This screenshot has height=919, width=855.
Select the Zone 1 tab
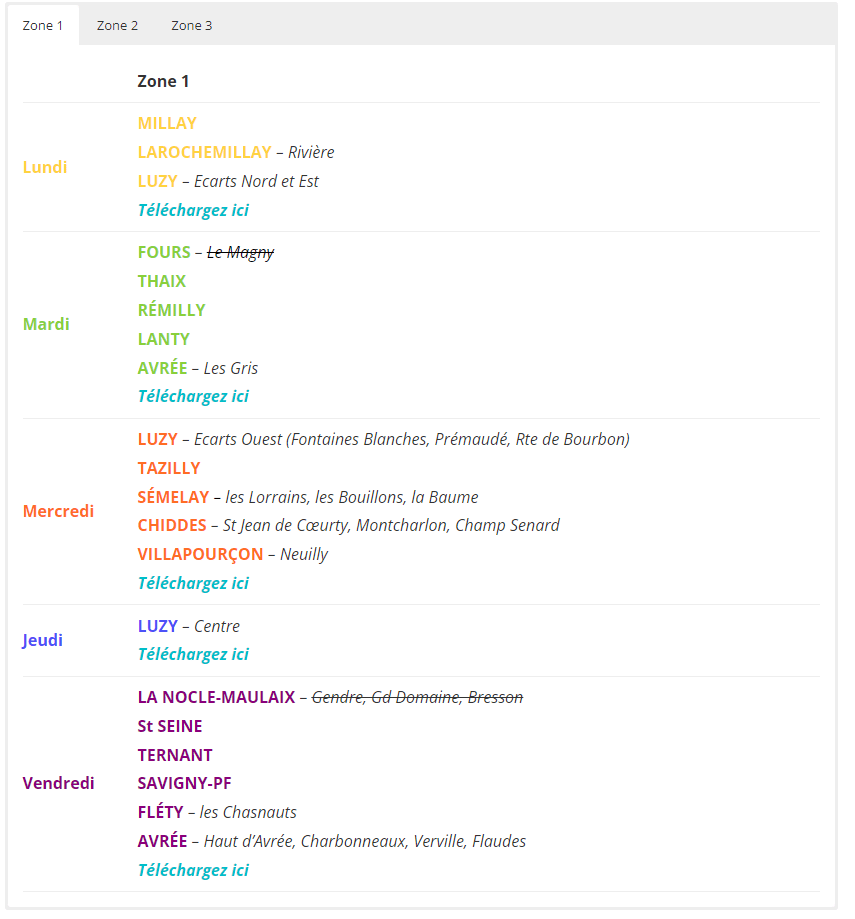[43, 25]
